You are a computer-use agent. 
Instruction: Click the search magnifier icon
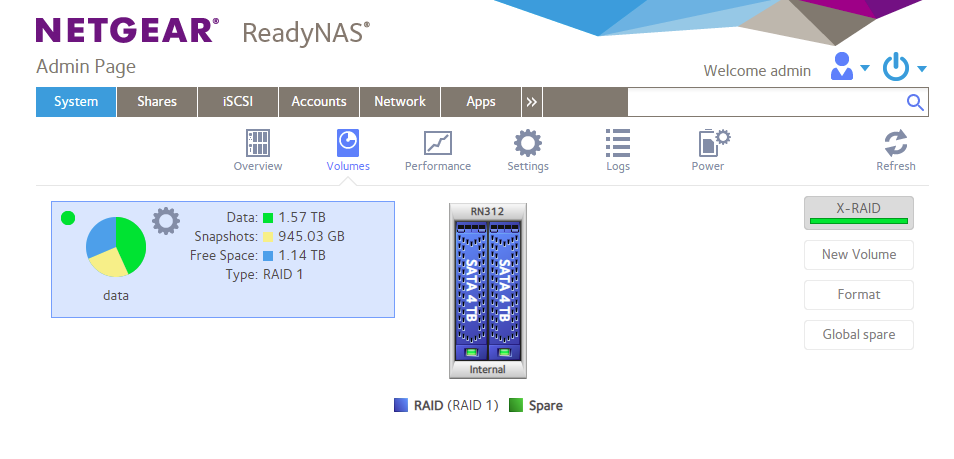coord(914,102)
